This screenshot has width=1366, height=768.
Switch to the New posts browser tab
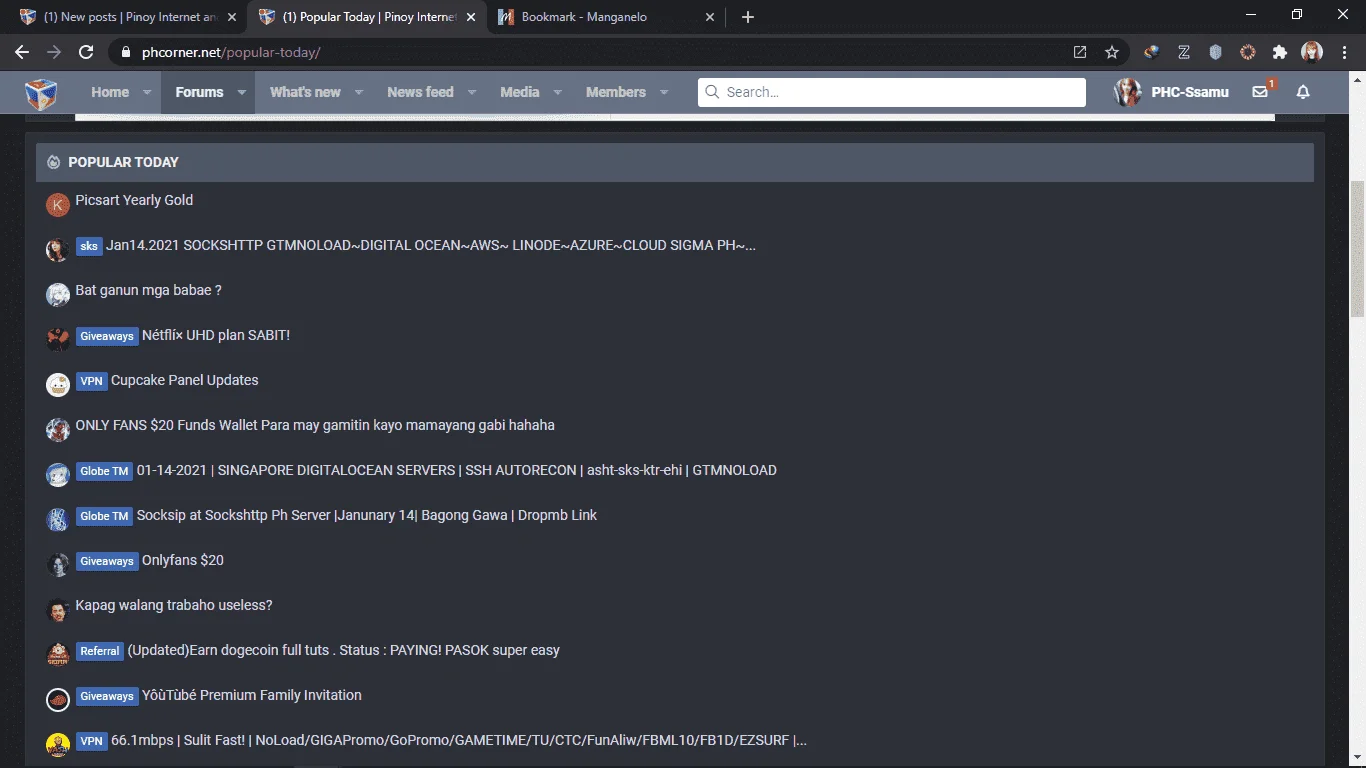pos(126,17)
